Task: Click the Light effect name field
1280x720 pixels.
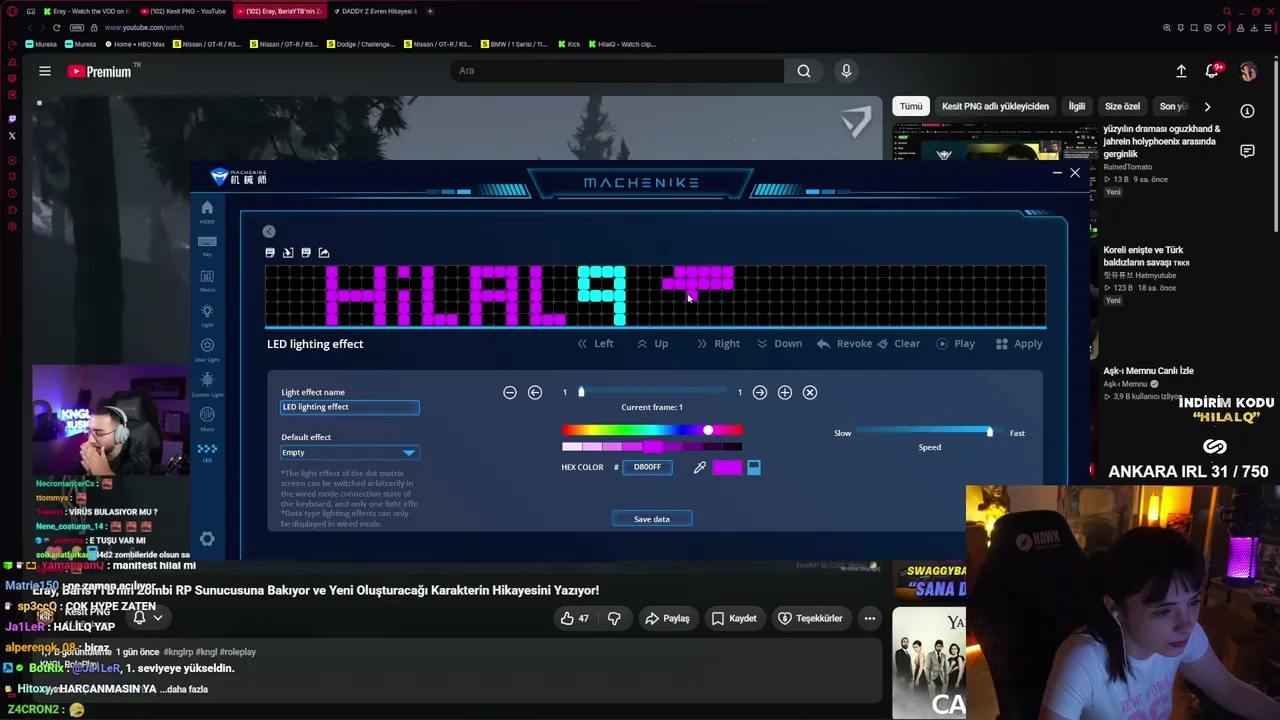Action: click(x=350, y=407)
